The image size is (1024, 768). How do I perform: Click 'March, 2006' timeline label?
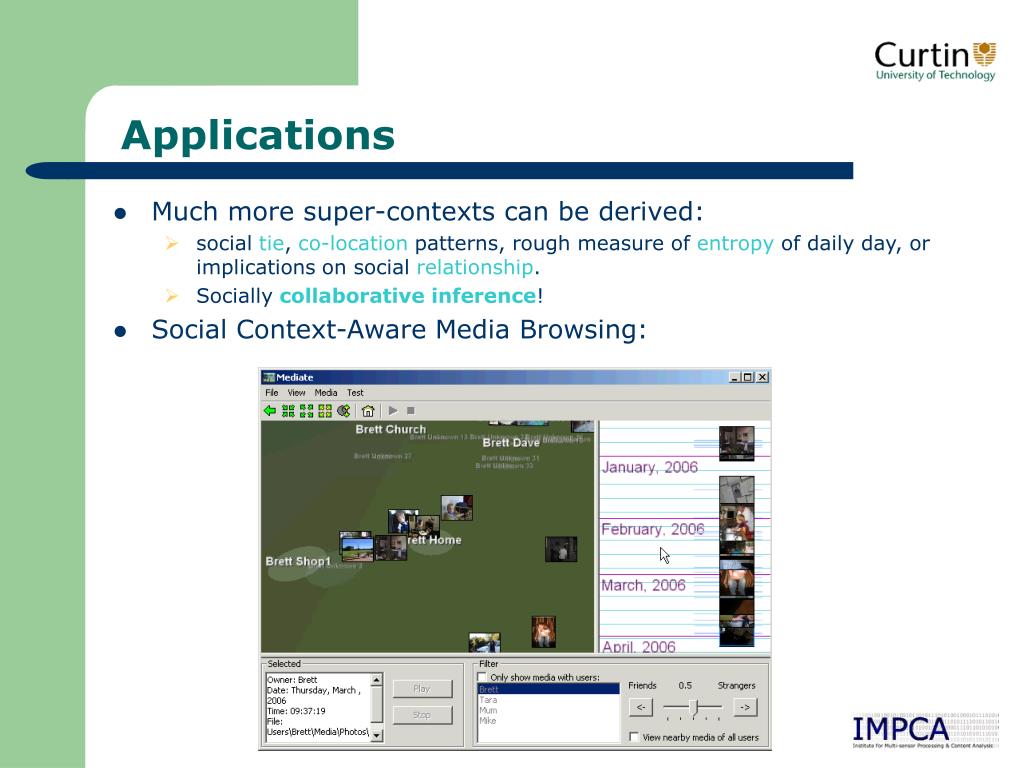point(643,585)
